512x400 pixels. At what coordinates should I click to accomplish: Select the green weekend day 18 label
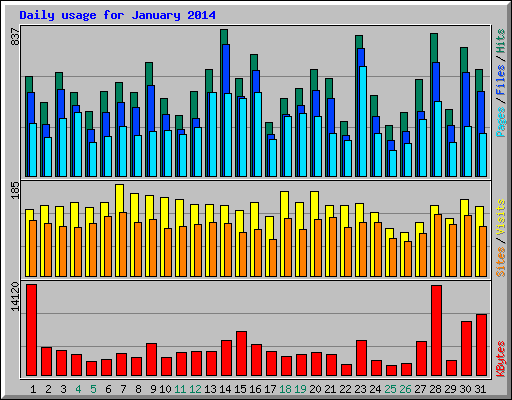click(285, 389)
